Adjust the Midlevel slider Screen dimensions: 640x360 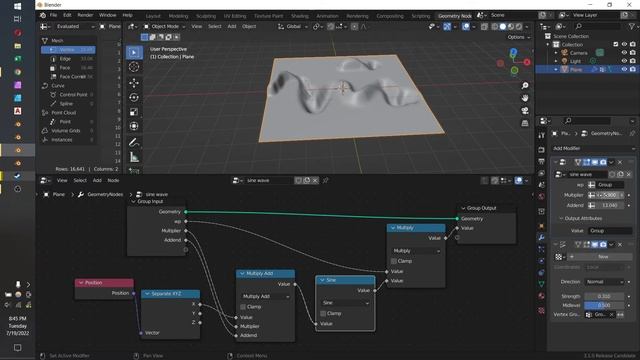click(x=604, y=305)
